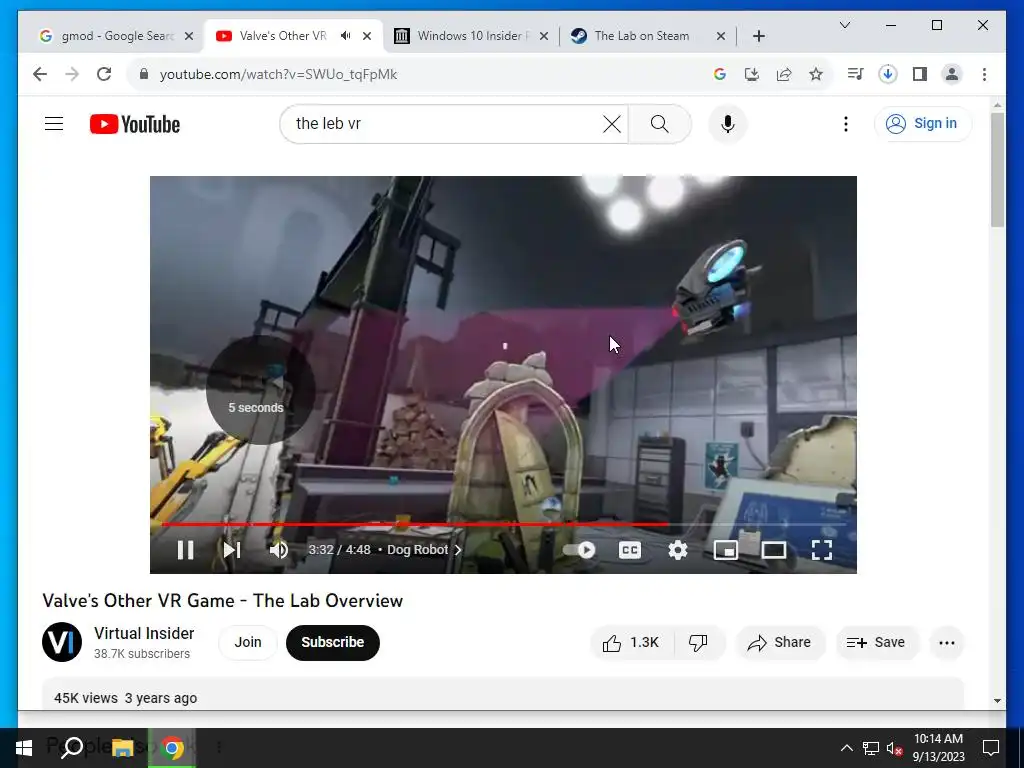Switch to theater mode

coord(774,550)
